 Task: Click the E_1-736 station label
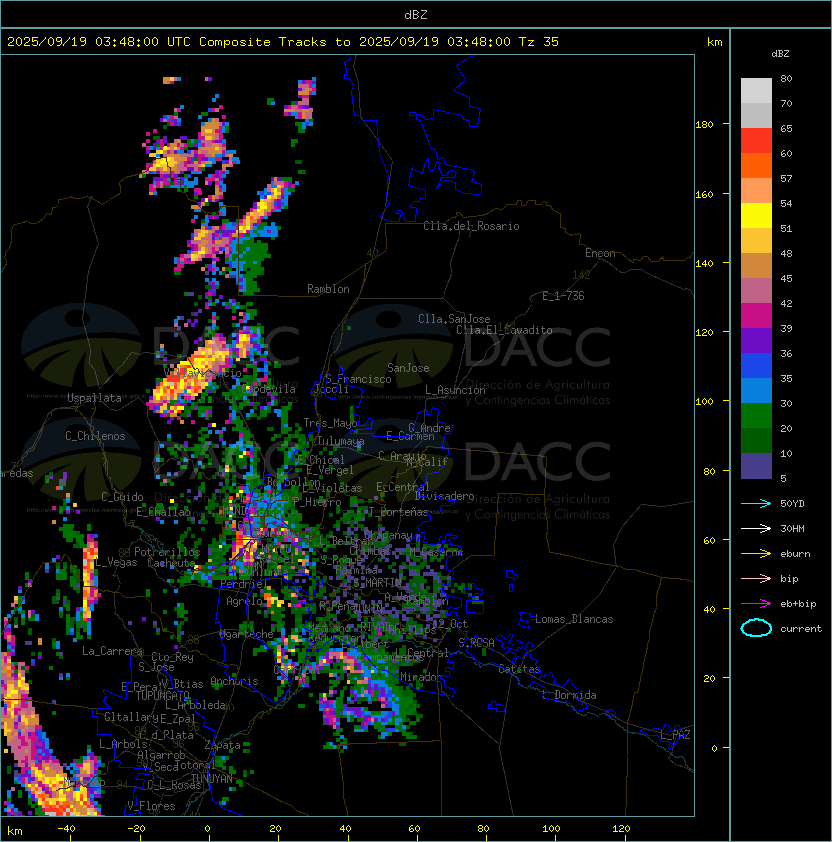click(563, 296)
